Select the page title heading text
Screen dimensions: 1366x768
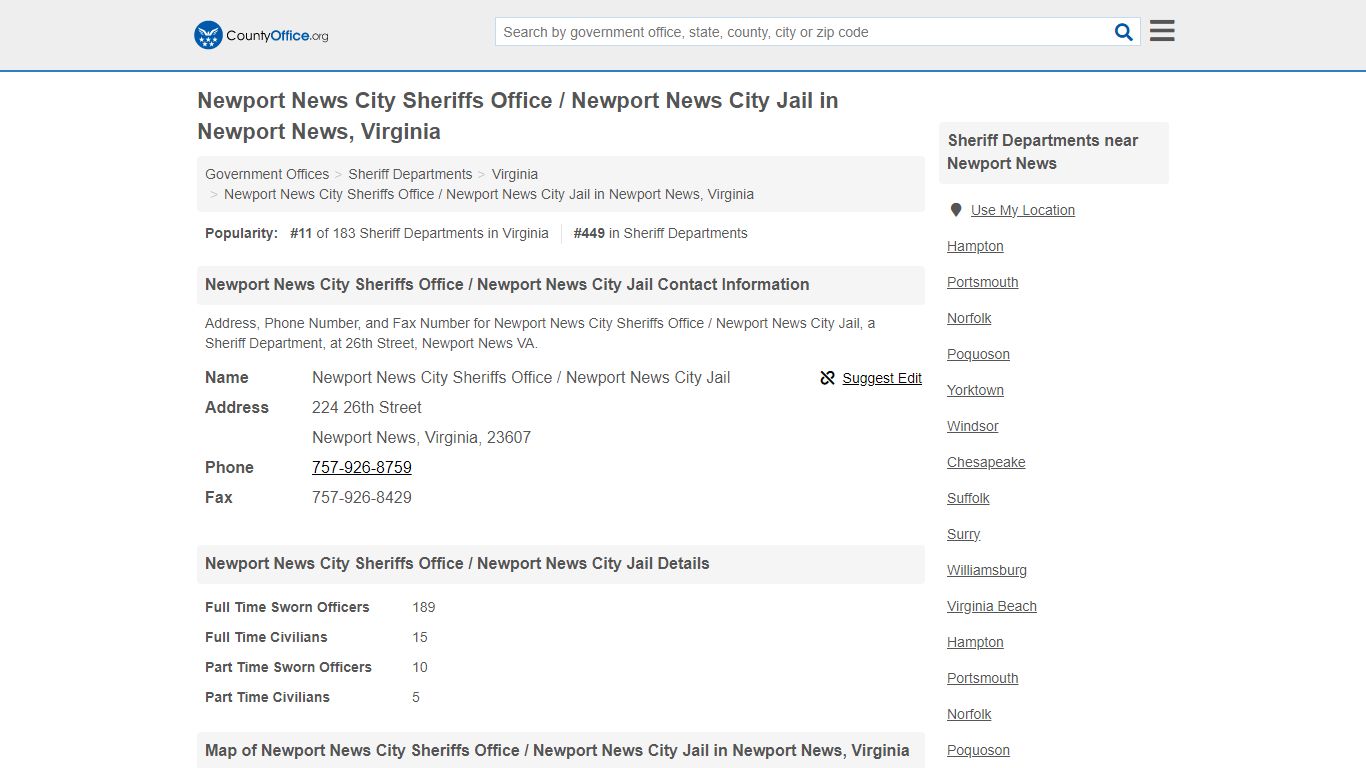pos(518,116)
